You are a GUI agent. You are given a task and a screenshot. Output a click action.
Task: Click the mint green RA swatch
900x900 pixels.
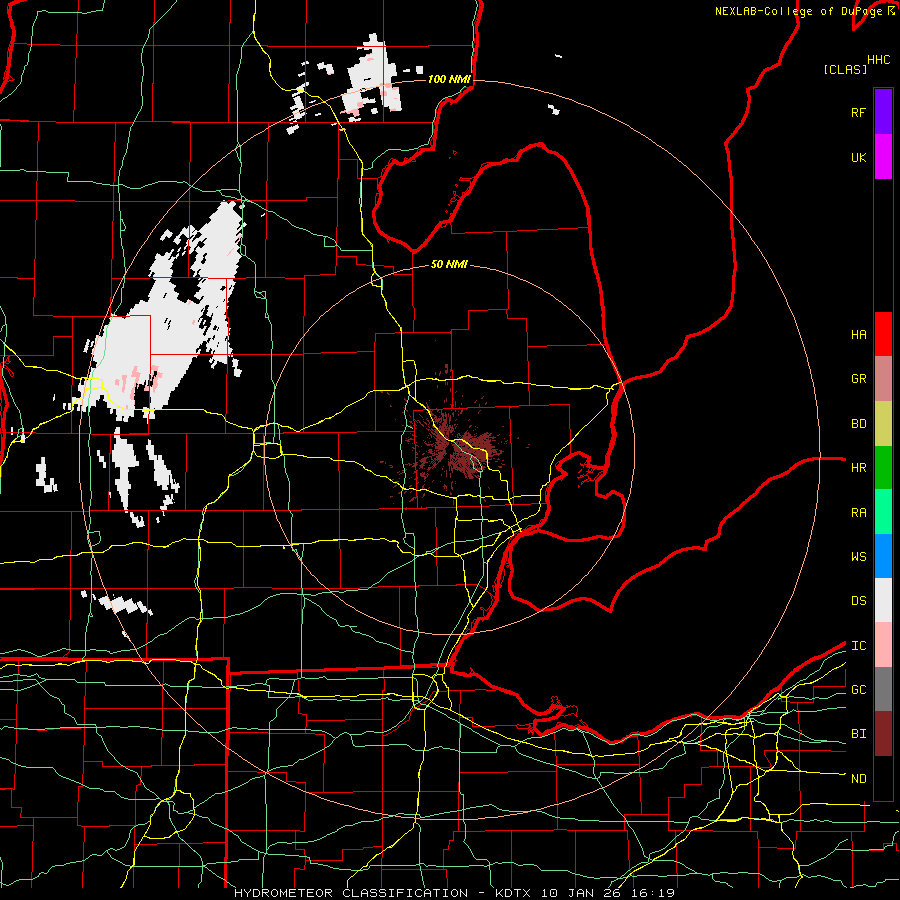883,512
